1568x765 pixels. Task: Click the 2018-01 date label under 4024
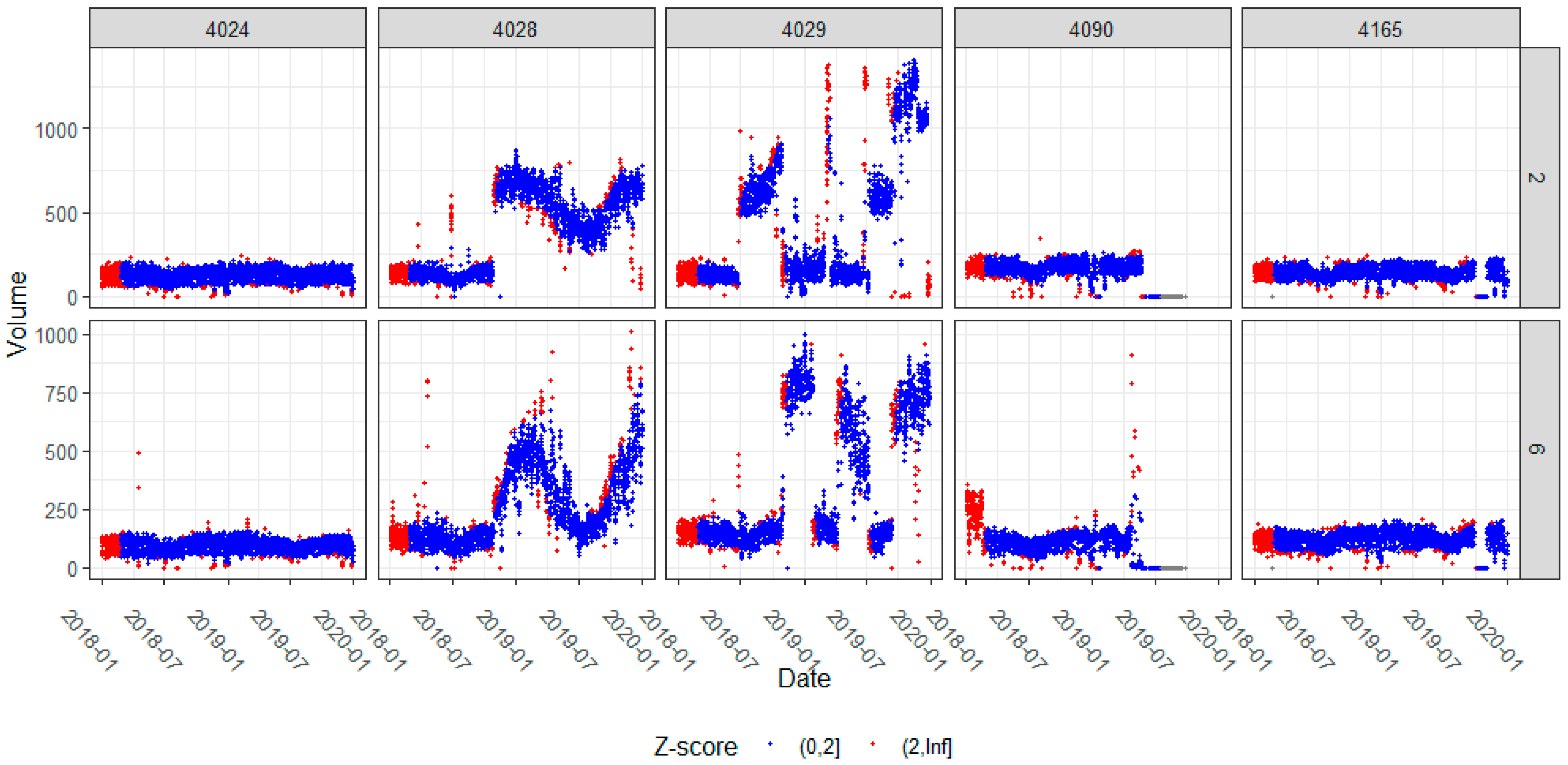pos(89,641)
